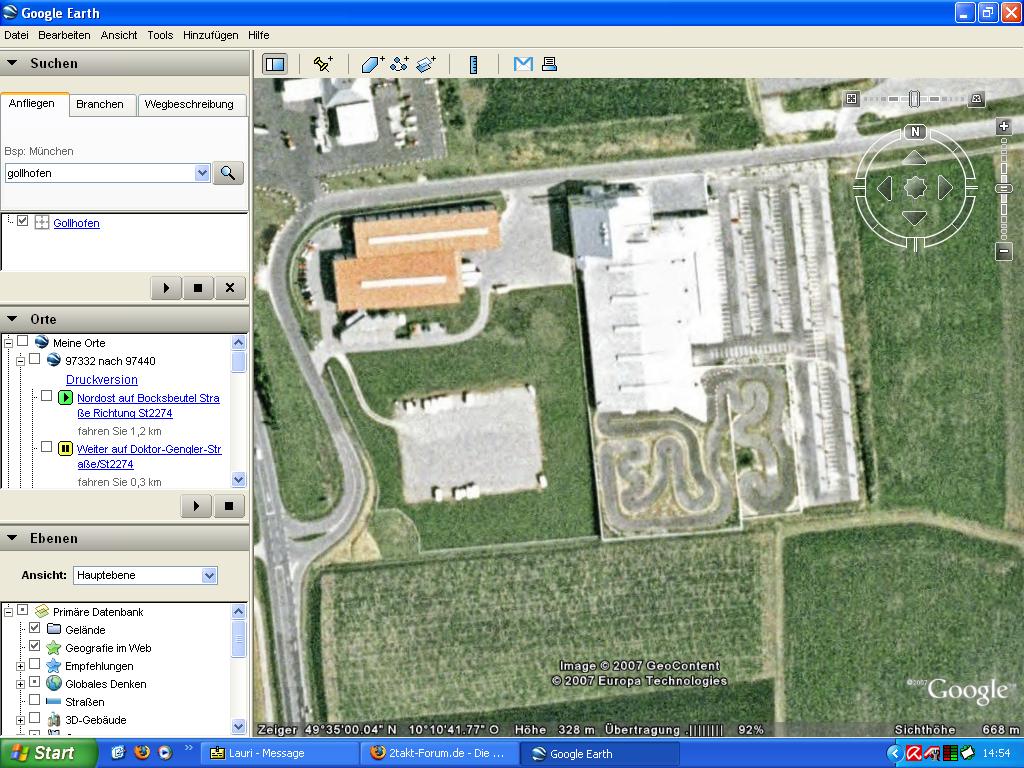Print the current map view
1024x768 pixels.
point(549,64)
